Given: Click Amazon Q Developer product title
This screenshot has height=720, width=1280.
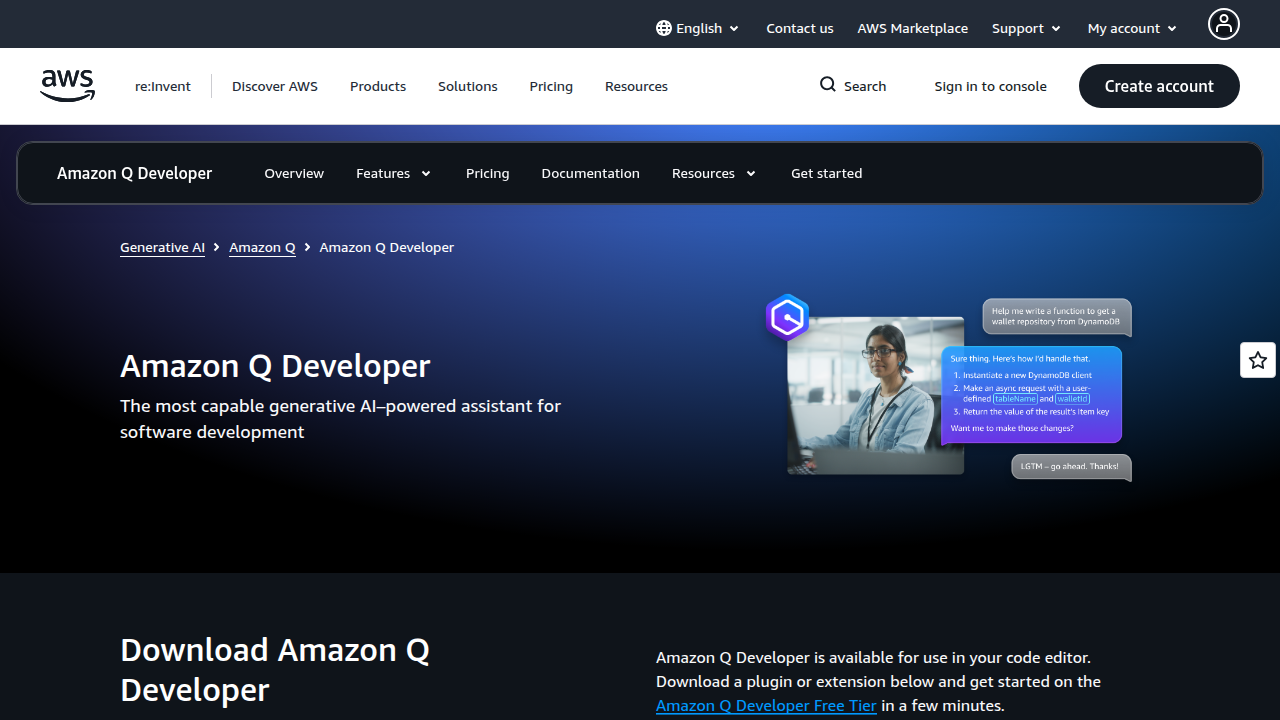Looking at the screenshot, I should tap(135, 173).
